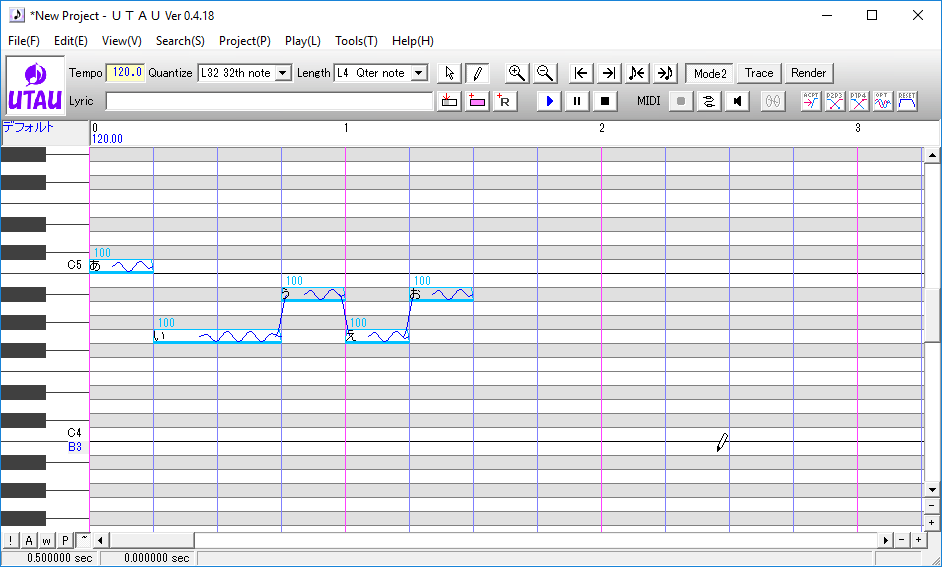Click the MIDI record circle button
The image size is (942, 567).
681,101
